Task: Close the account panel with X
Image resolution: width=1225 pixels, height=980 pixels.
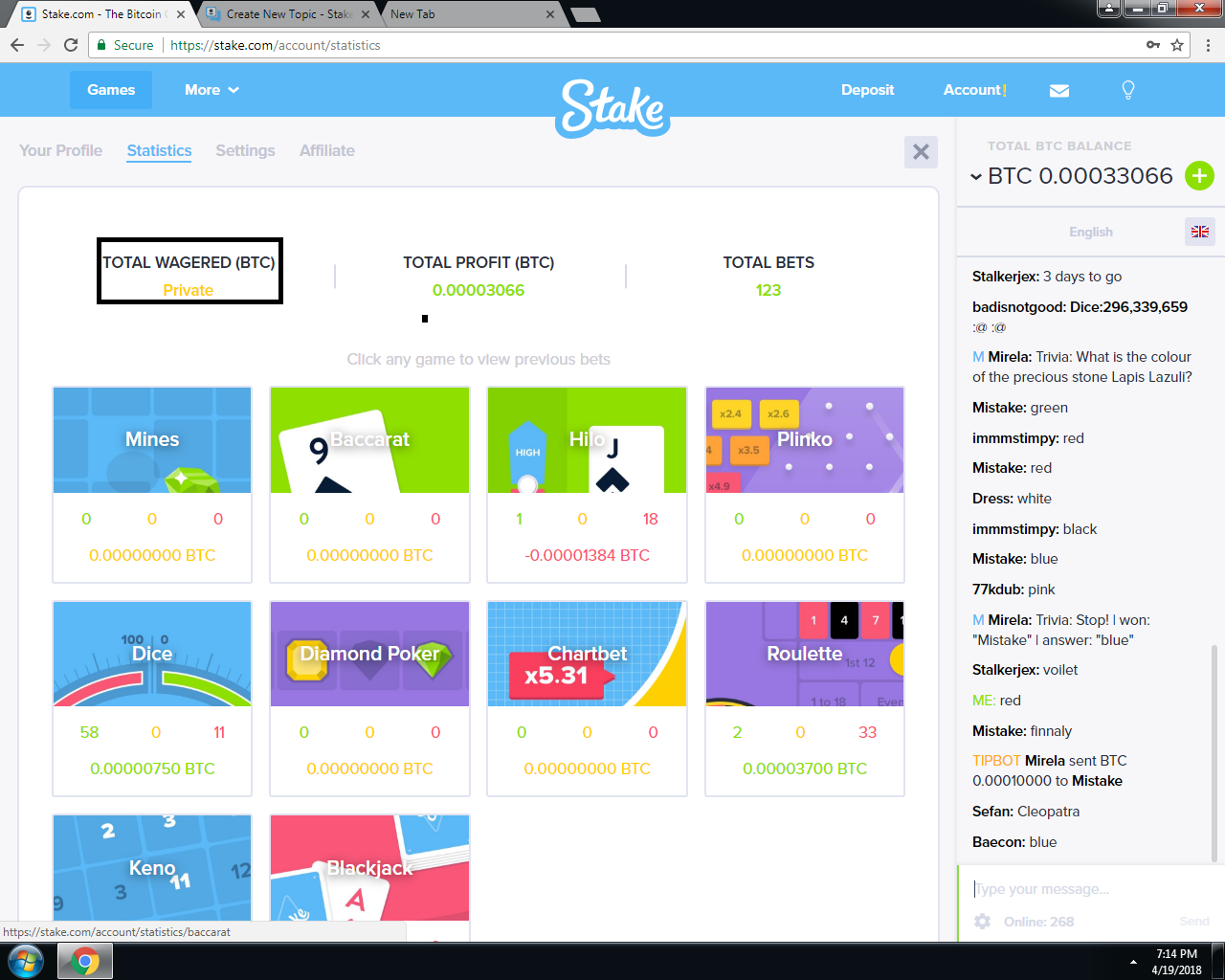Action: [x=921, y=151]
